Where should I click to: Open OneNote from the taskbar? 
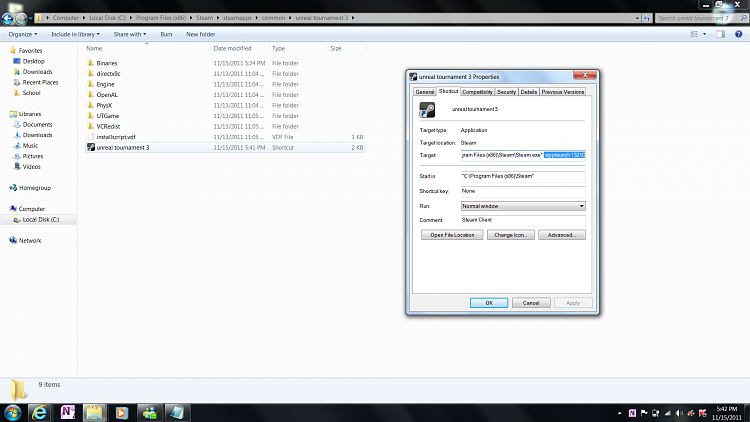(67, 412)
